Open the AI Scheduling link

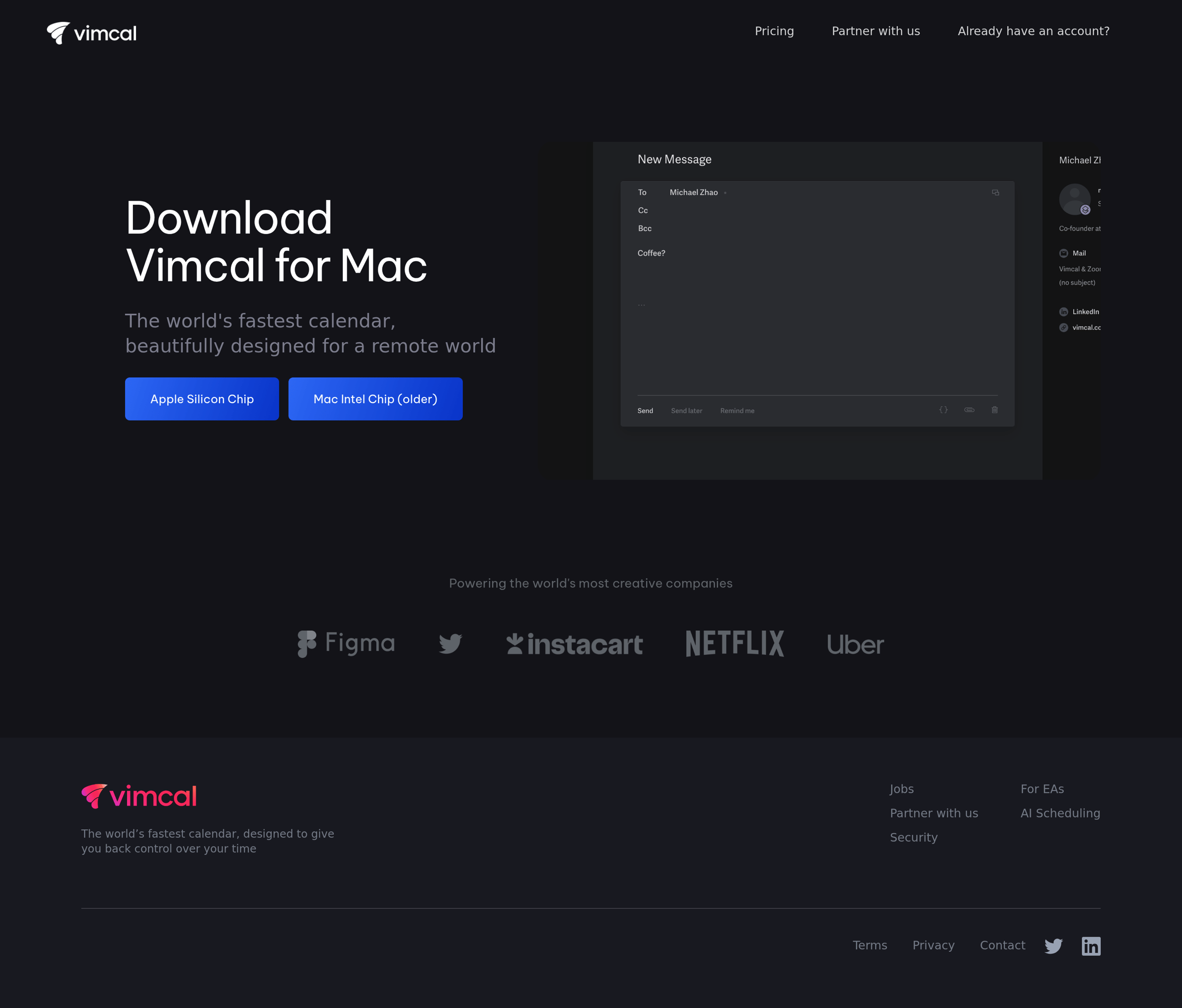(1060, 813)
